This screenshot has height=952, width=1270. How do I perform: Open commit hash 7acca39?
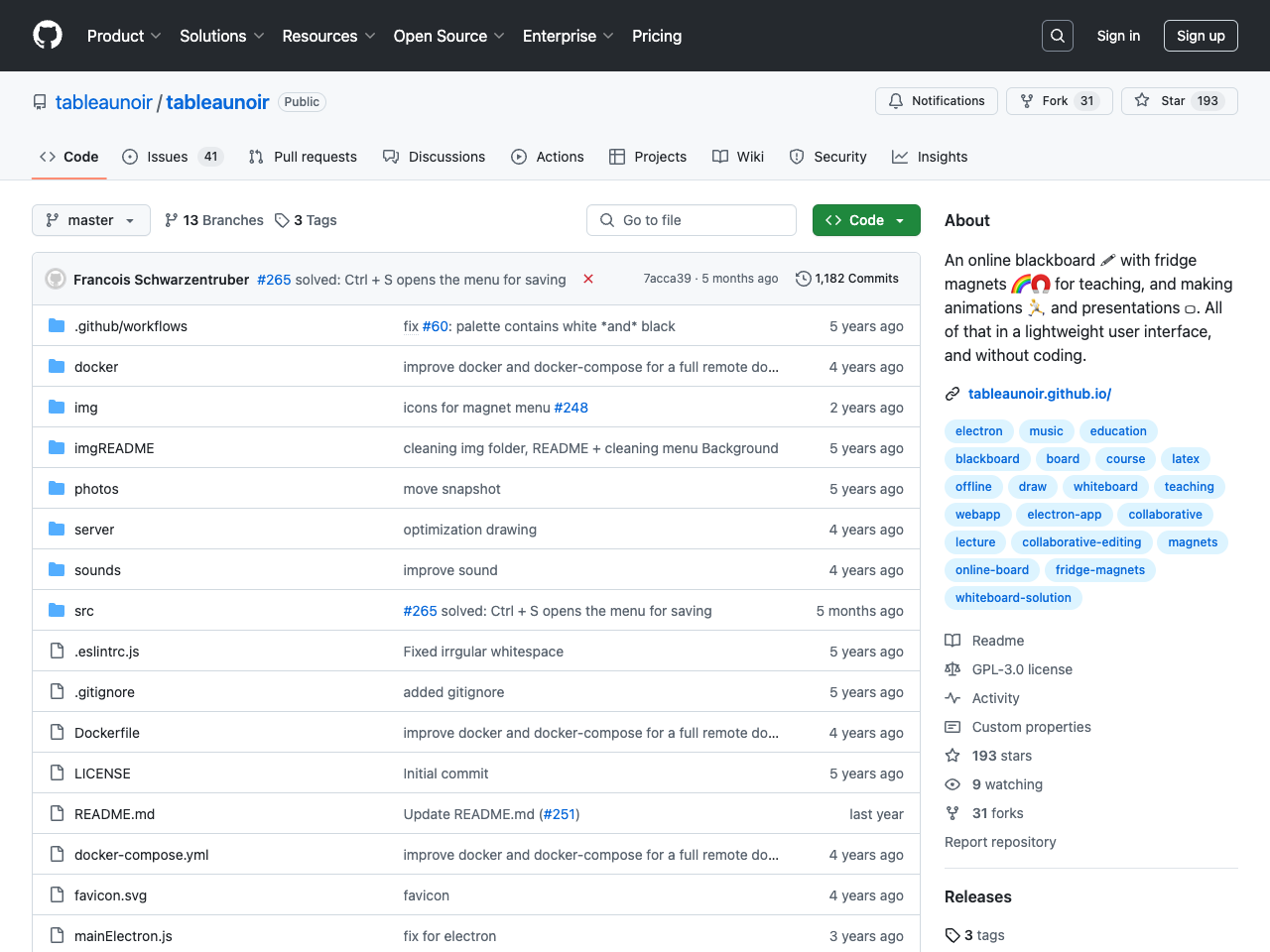click(x=667, y=279)
